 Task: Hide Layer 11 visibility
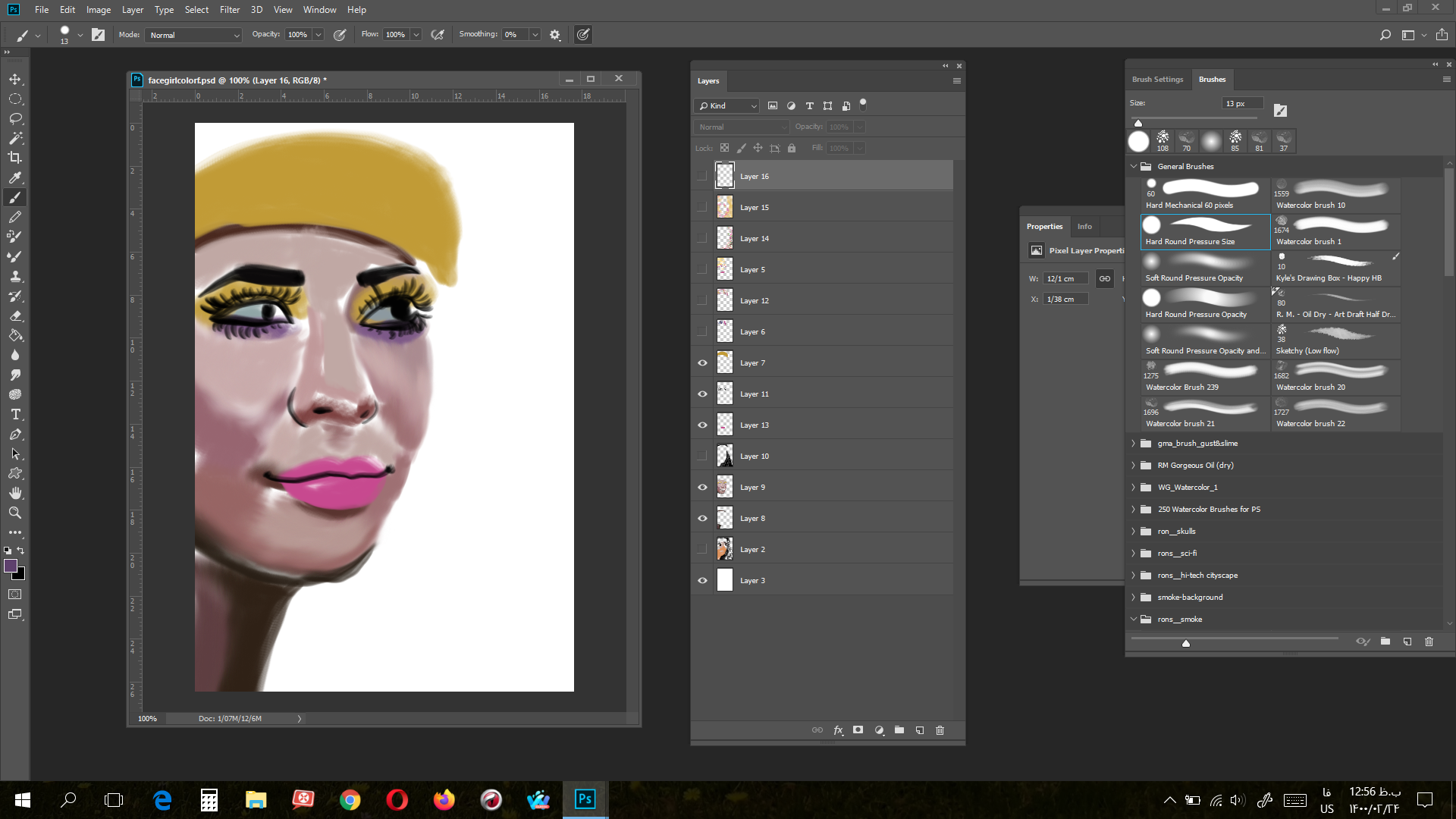pos(702,394)
